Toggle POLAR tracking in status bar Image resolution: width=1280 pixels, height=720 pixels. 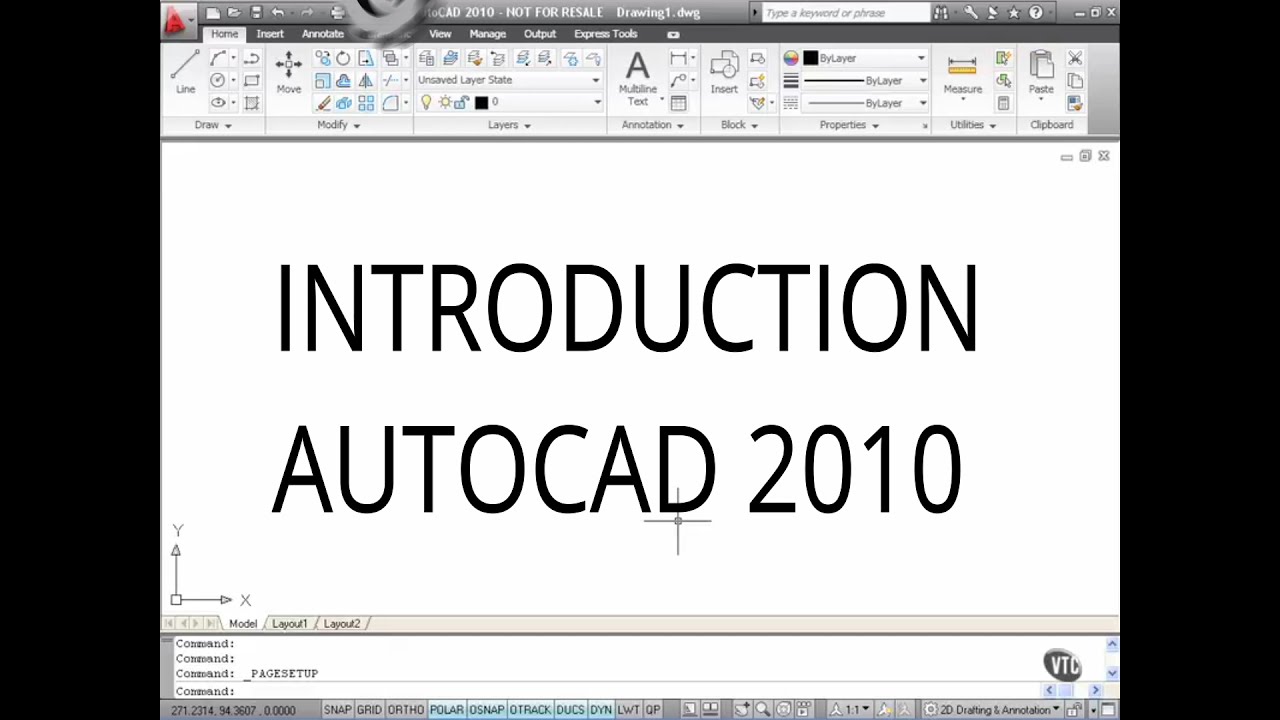(x=446, y=710)
